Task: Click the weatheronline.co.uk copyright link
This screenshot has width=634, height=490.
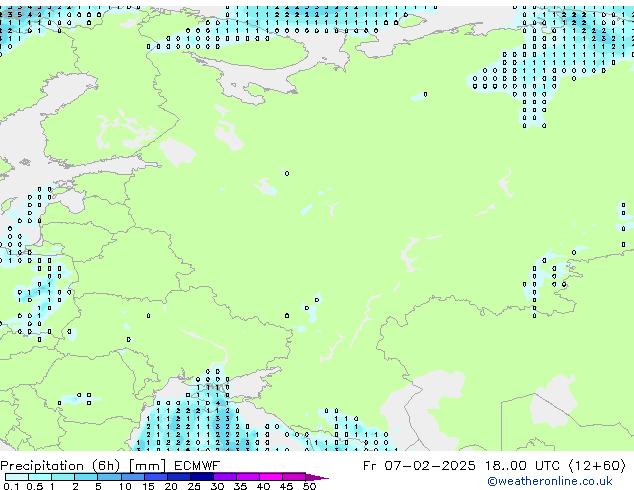Action: [549, 481]
